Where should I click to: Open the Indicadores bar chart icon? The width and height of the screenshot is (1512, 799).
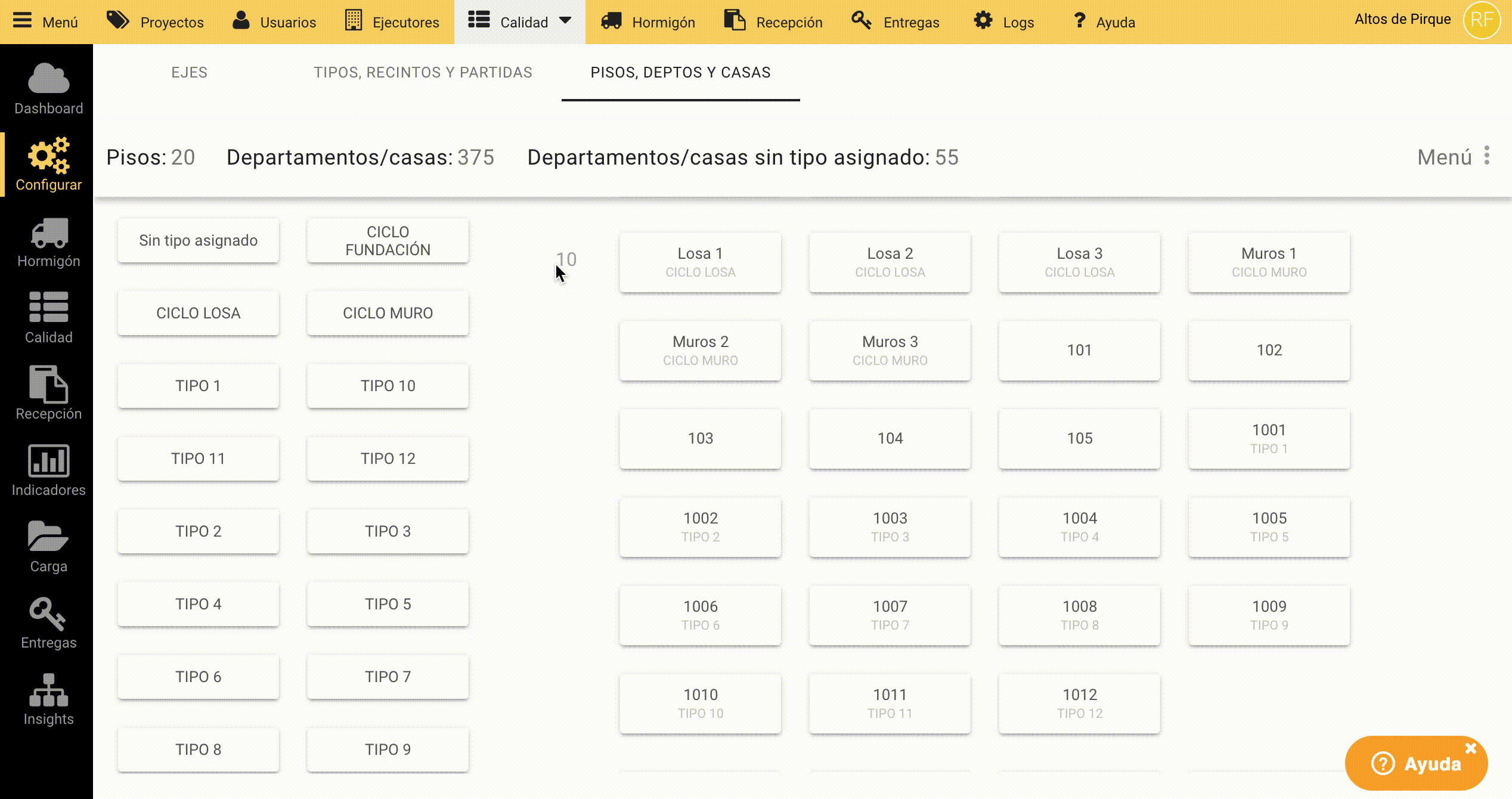[x=48, y=461]
